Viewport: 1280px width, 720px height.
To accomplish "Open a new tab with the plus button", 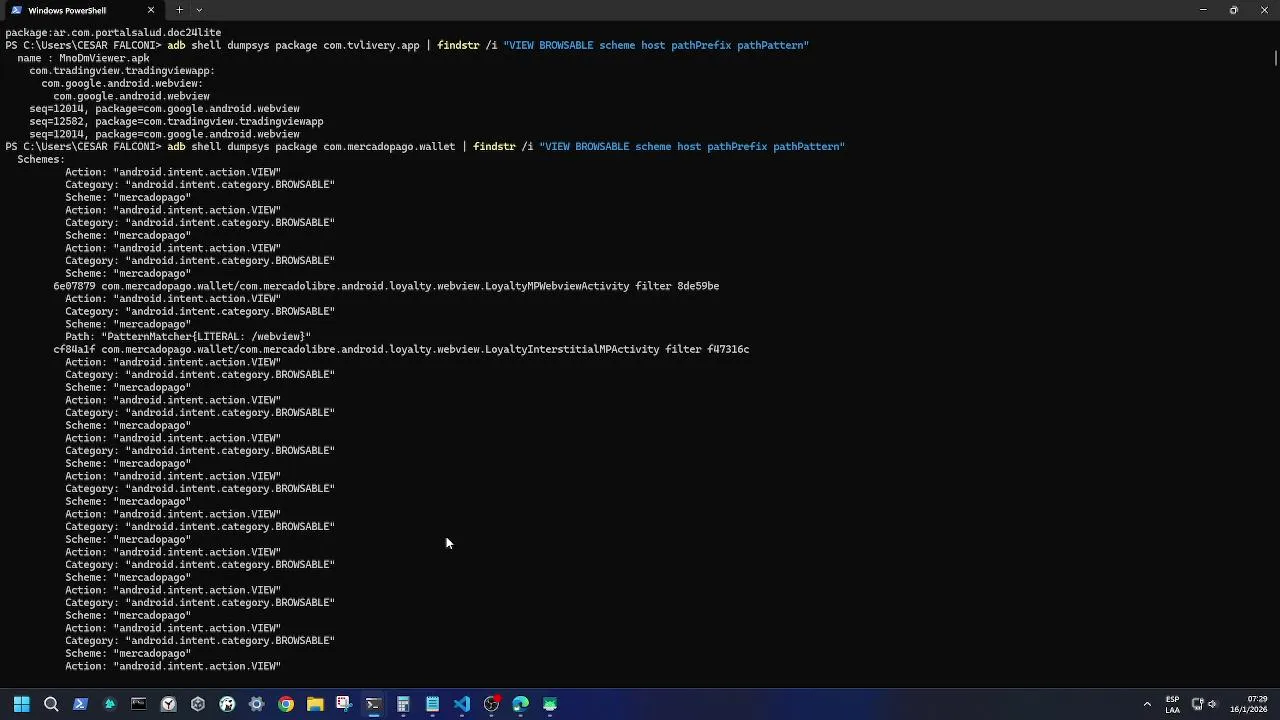I will [179, 10].
